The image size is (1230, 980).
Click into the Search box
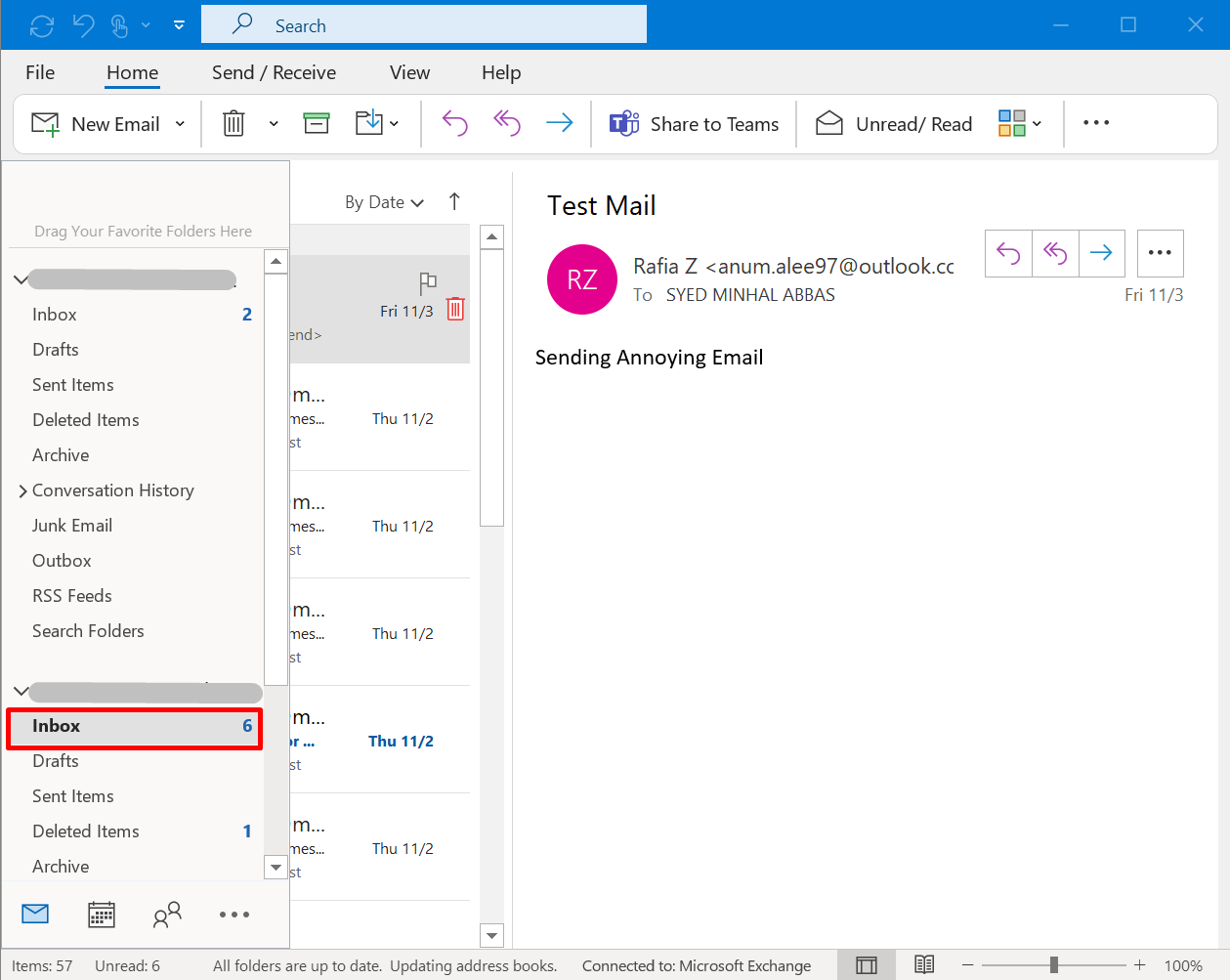(424, 24)
